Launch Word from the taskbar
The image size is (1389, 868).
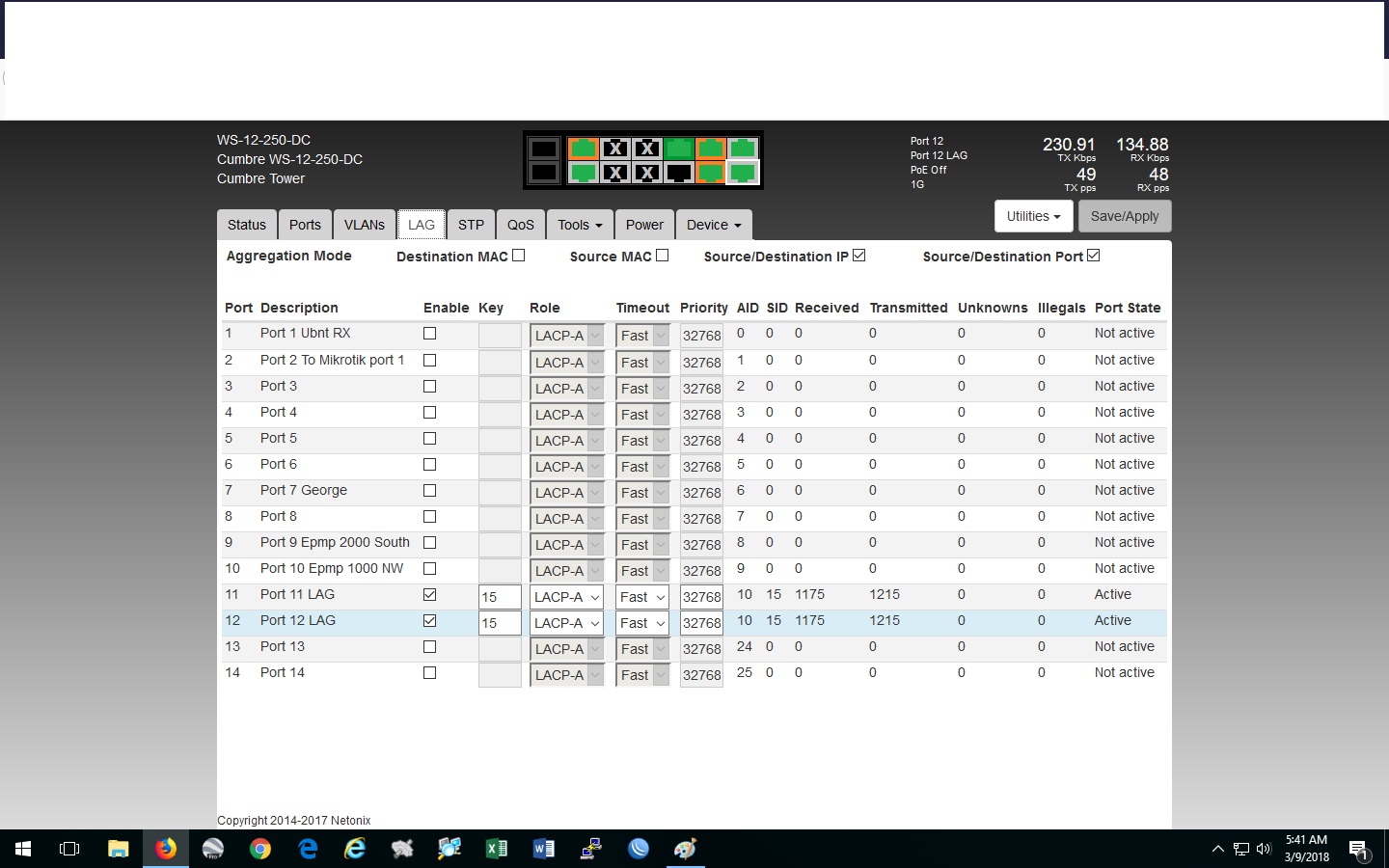544,849
